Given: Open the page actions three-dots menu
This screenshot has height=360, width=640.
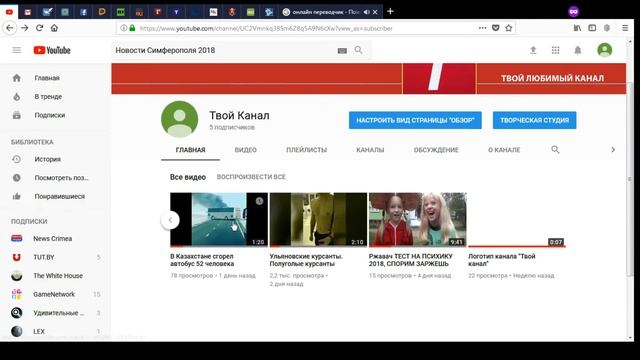Looking at the screenshot, I should (482, 28).
